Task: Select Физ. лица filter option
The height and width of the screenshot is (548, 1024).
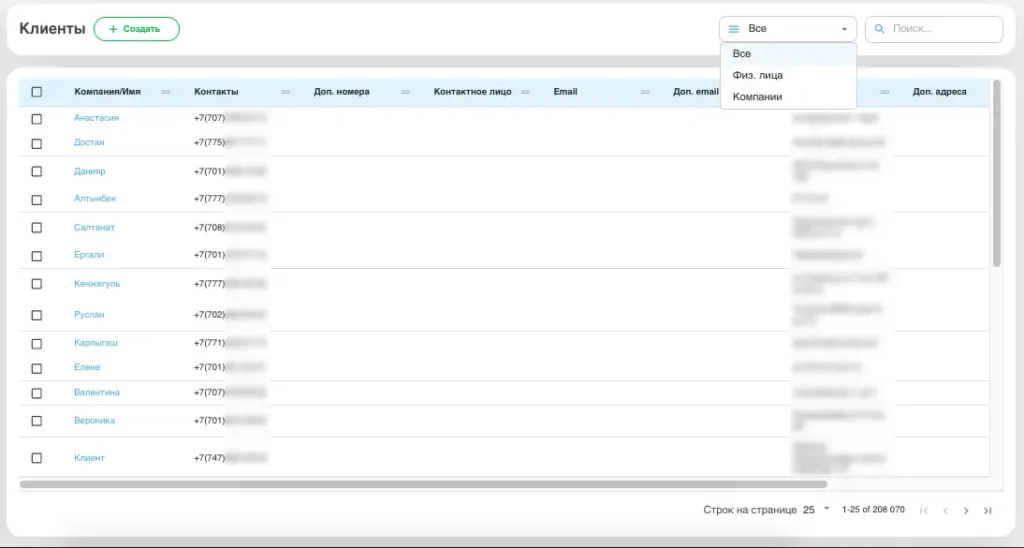Action: coord(757,75)
